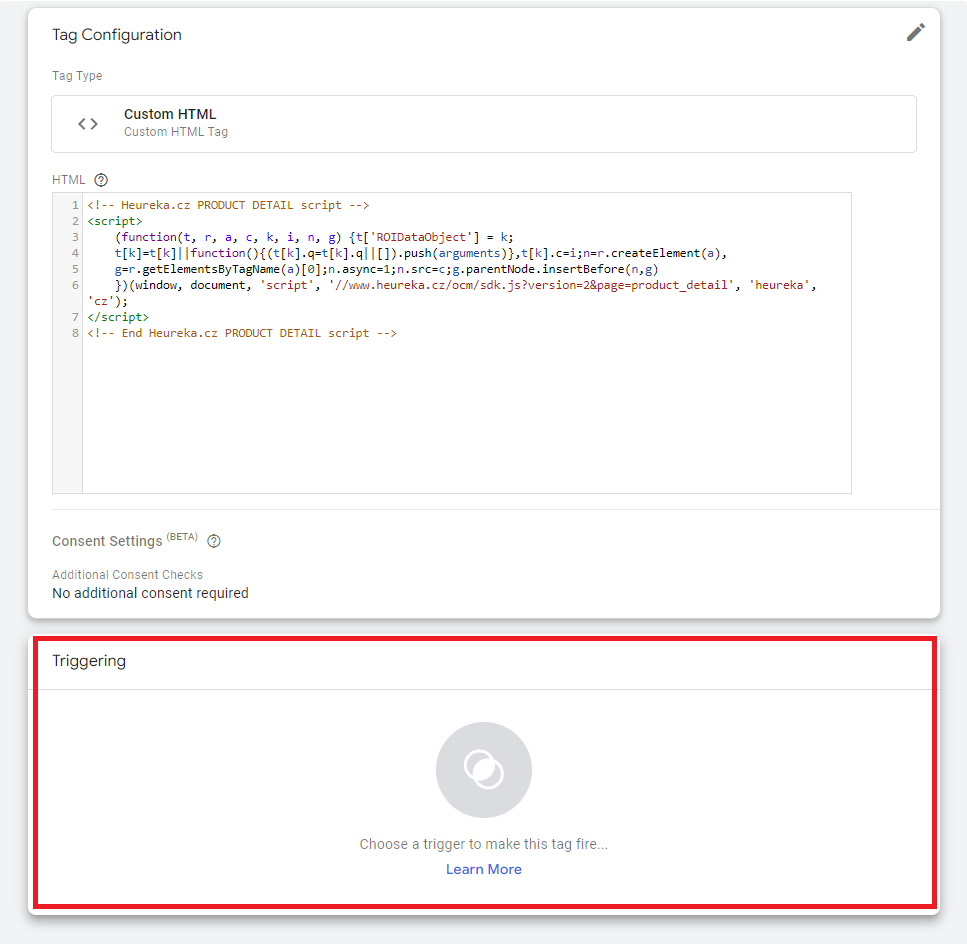Viewport: 967px width, 944px height.
Task: Click the "Custom HTML Tag" subtitle
Action: (176, 132)
